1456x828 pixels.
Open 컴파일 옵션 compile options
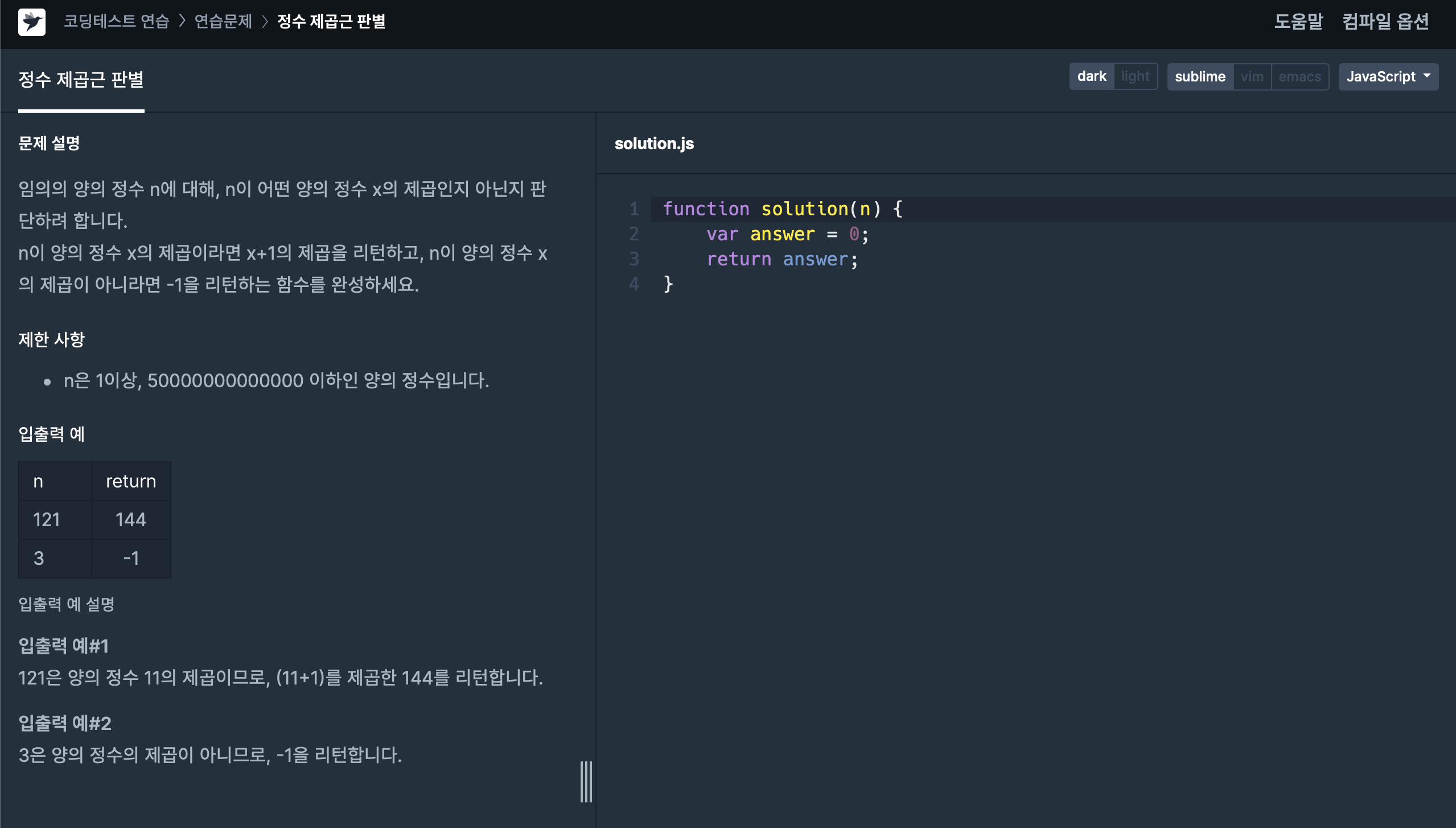1385,22
